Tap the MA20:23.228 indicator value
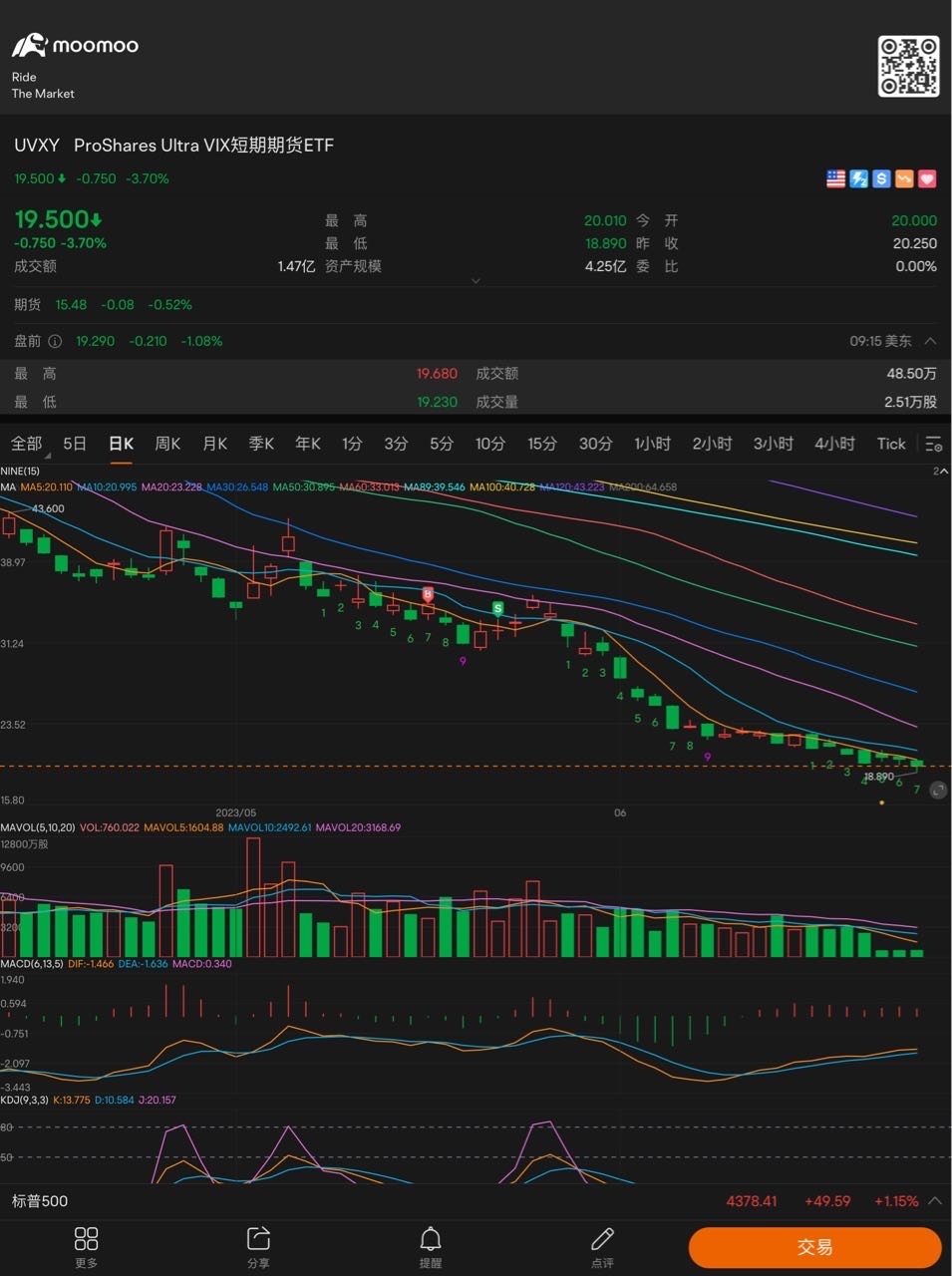The height and width of the screenshot is (1276, 952). pos(171,487)
